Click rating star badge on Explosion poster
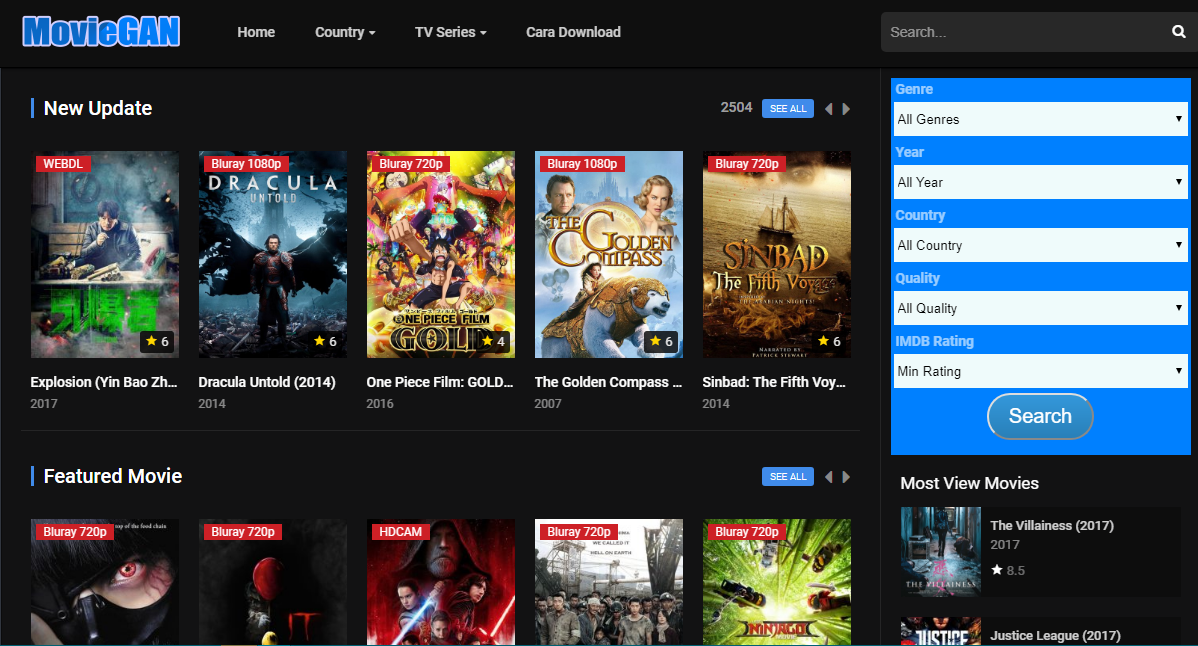Screen dimensions: 1198x646 [x=157, y=341]
